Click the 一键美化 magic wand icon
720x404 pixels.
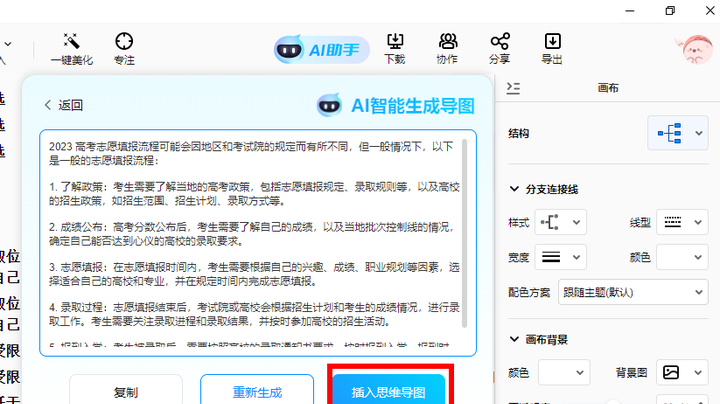coord(72,41)
